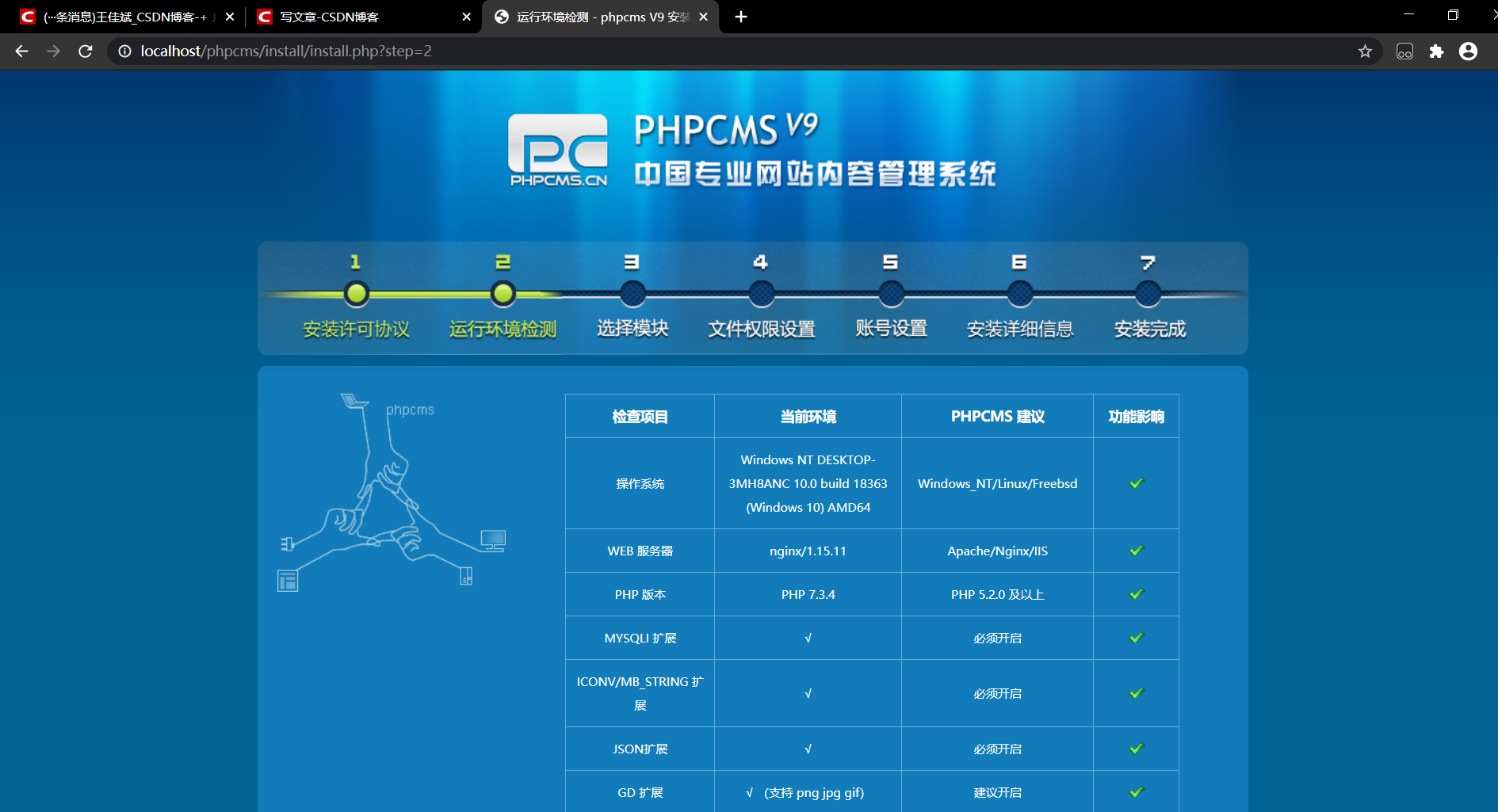Click green checkmark in 操作系统 row
Viewport: 1498px width, 812px height.
(1137, 483)
